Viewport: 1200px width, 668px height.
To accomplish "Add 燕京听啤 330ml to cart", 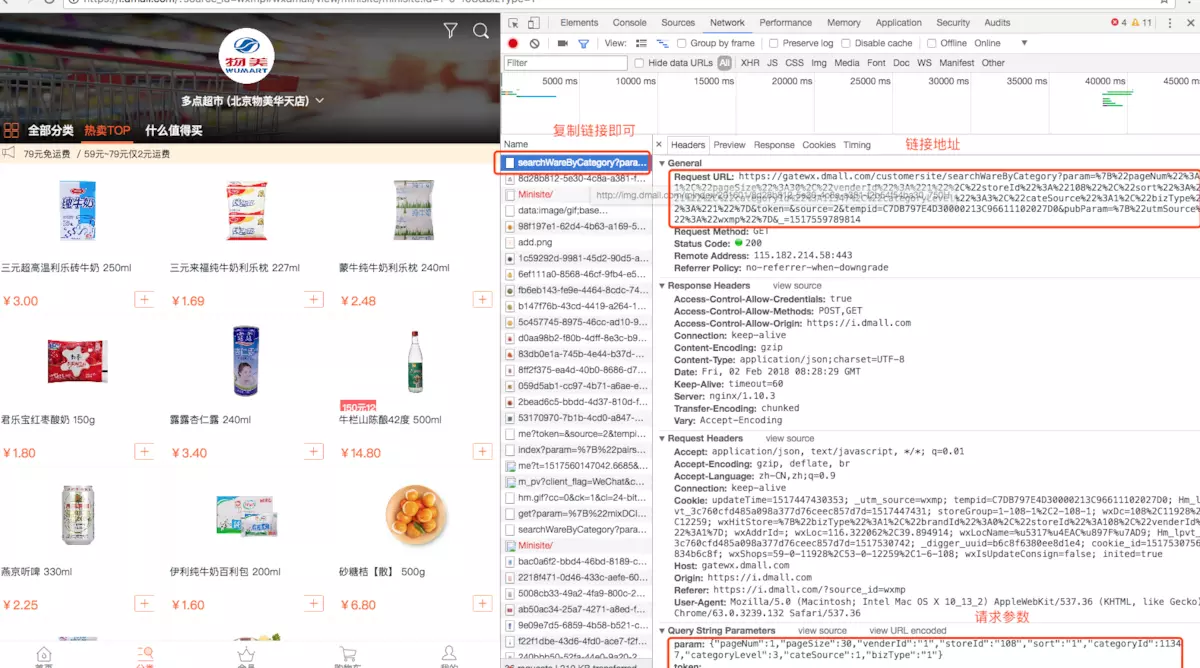I will coord(145,604).
